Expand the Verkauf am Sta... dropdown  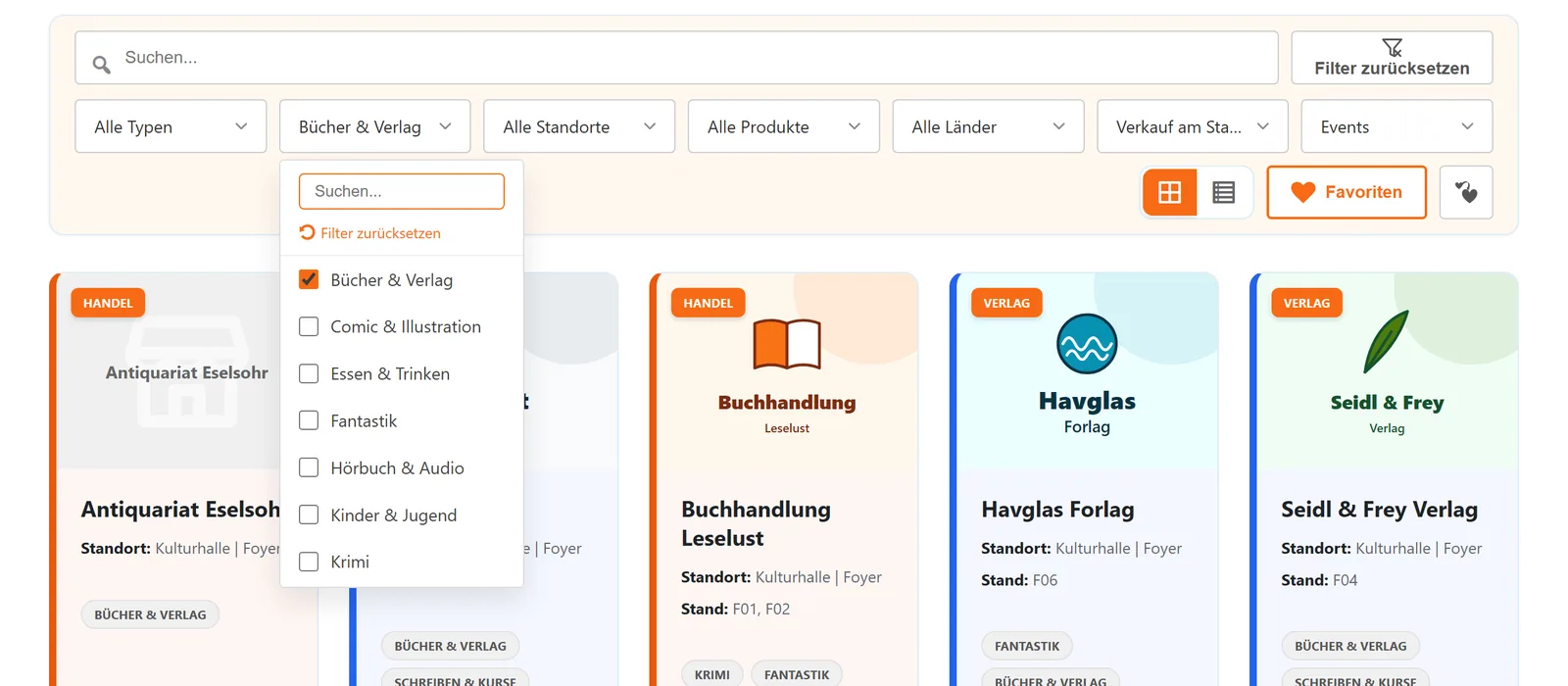click(x=1193, y=126)
